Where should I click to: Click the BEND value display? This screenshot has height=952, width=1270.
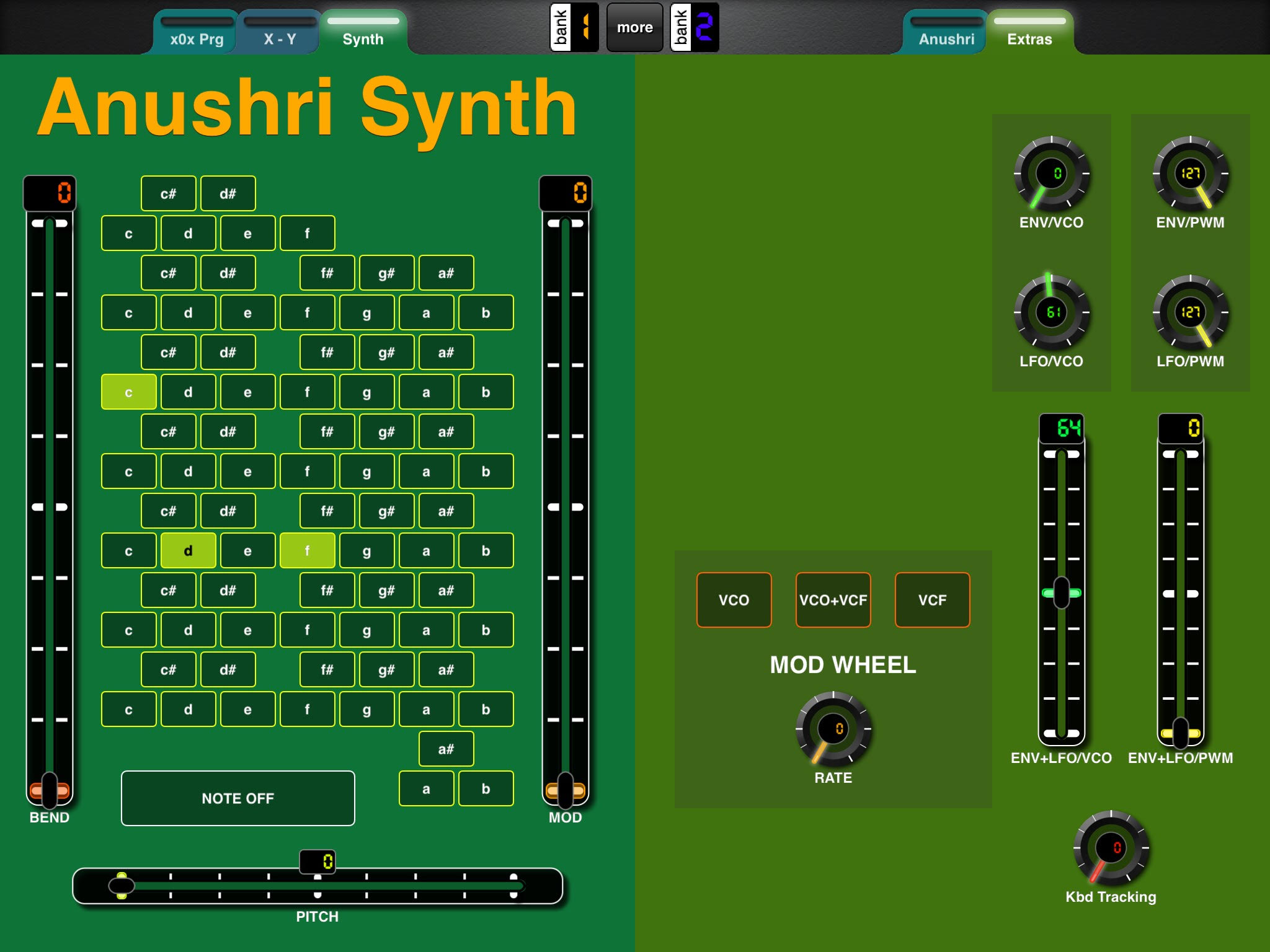(50, 193)
